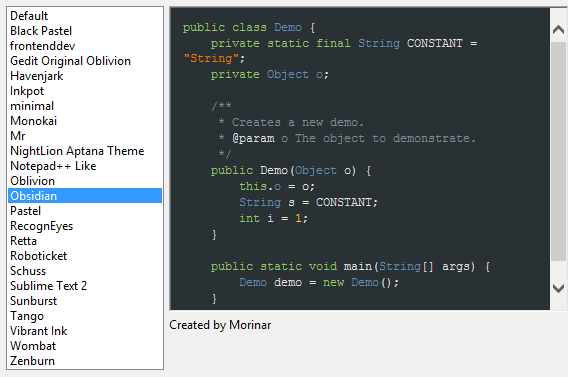Click 'private Object o;' line in preview

(270, 74)
